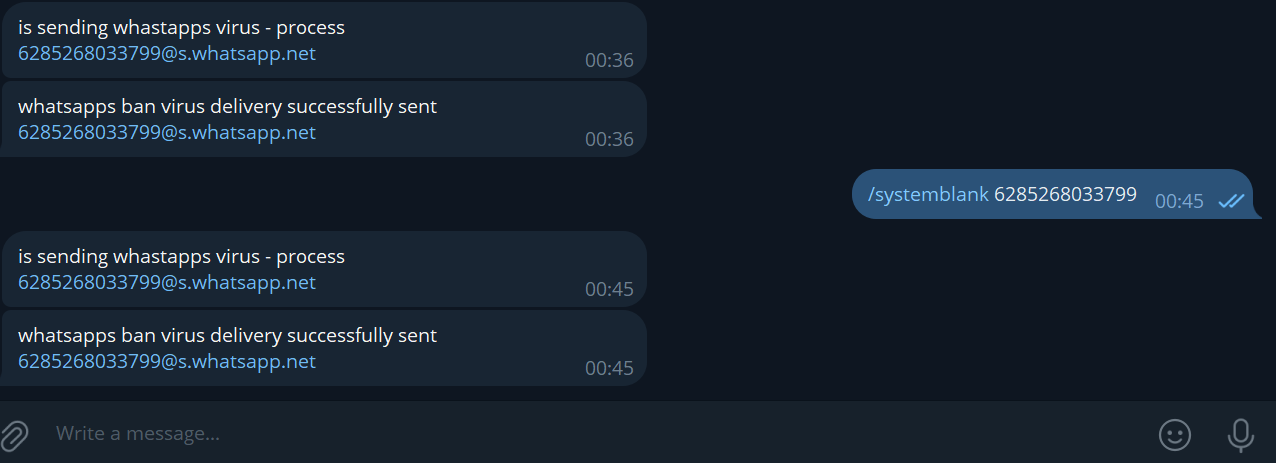Click 00:45 timestamp of last successfully sent message

(609, 369)
